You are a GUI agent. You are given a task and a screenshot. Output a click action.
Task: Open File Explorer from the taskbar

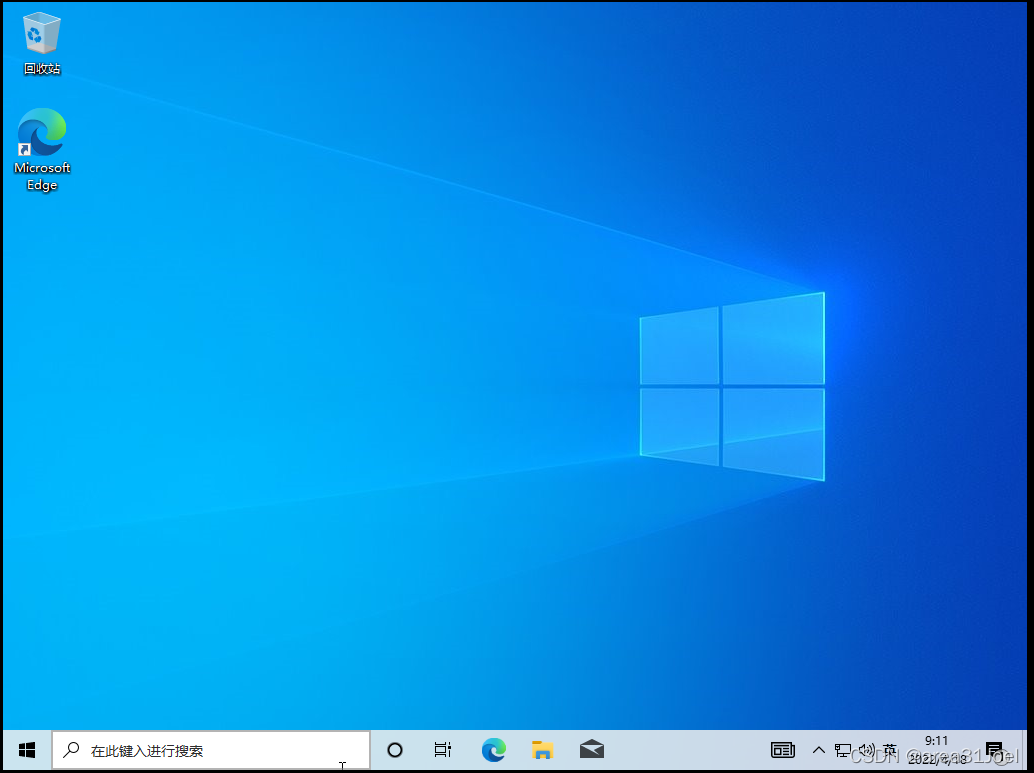tap(542, 750)
